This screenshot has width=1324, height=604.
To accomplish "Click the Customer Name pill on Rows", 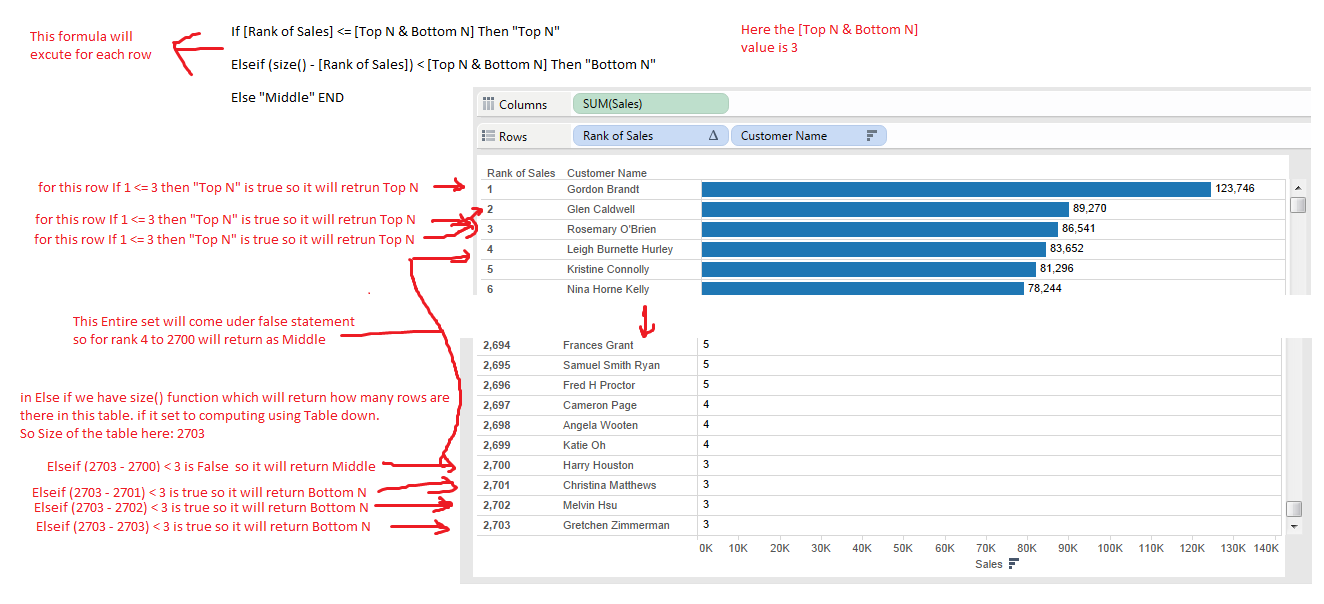I will tap(809, 136).
